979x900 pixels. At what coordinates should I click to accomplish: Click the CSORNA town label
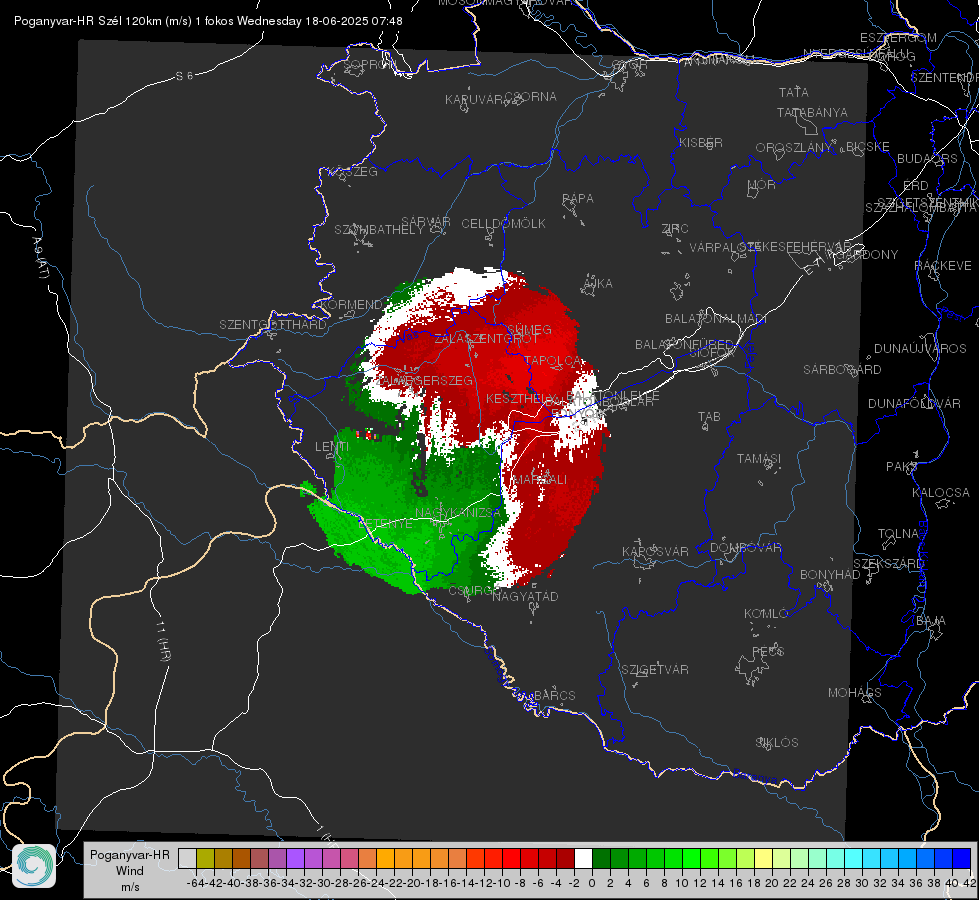click(530, 97)
